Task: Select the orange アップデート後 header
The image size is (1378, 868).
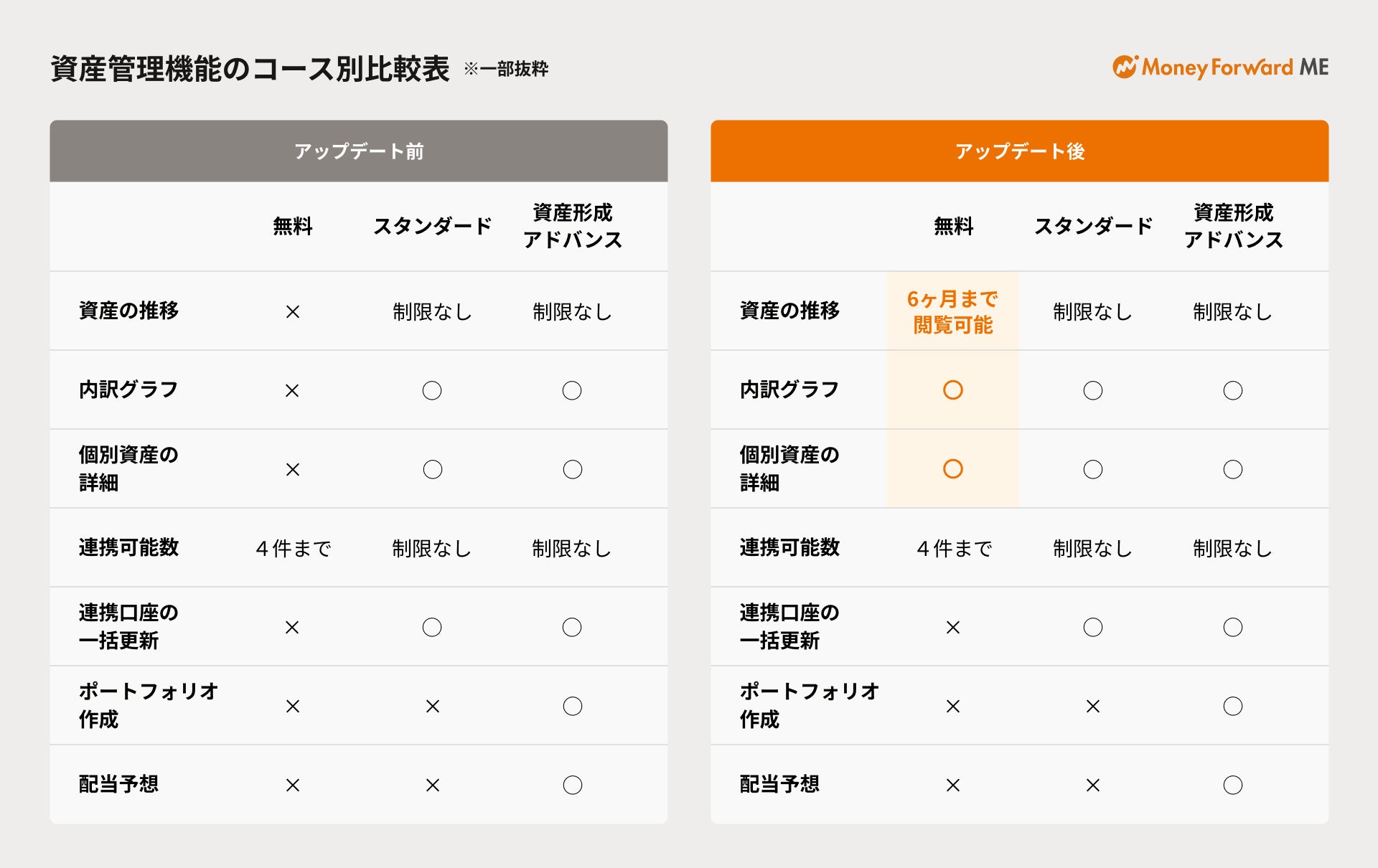Action: [x=1019, y=151]
